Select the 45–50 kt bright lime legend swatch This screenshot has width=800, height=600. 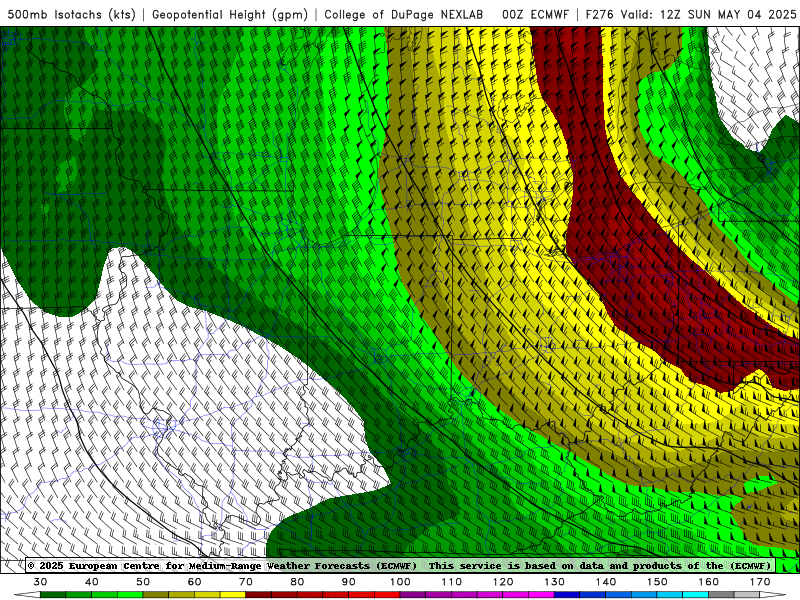tap(130, 595)
